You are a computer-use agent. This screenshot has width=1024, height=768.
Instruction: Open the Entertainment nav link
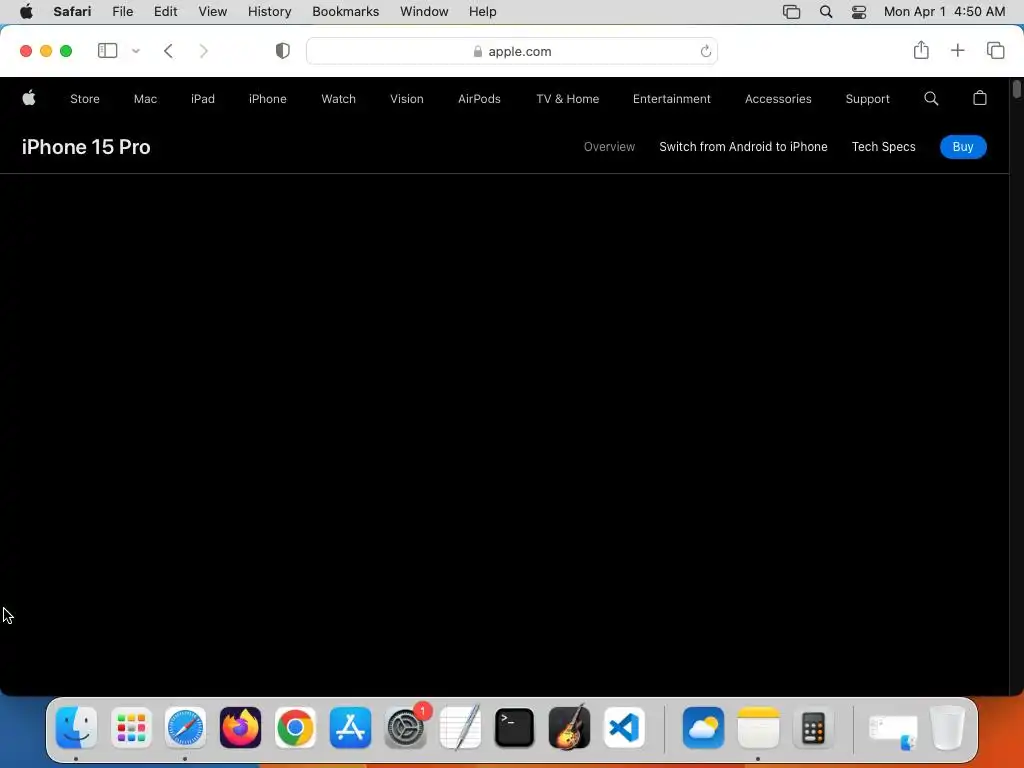coord(671,99)
